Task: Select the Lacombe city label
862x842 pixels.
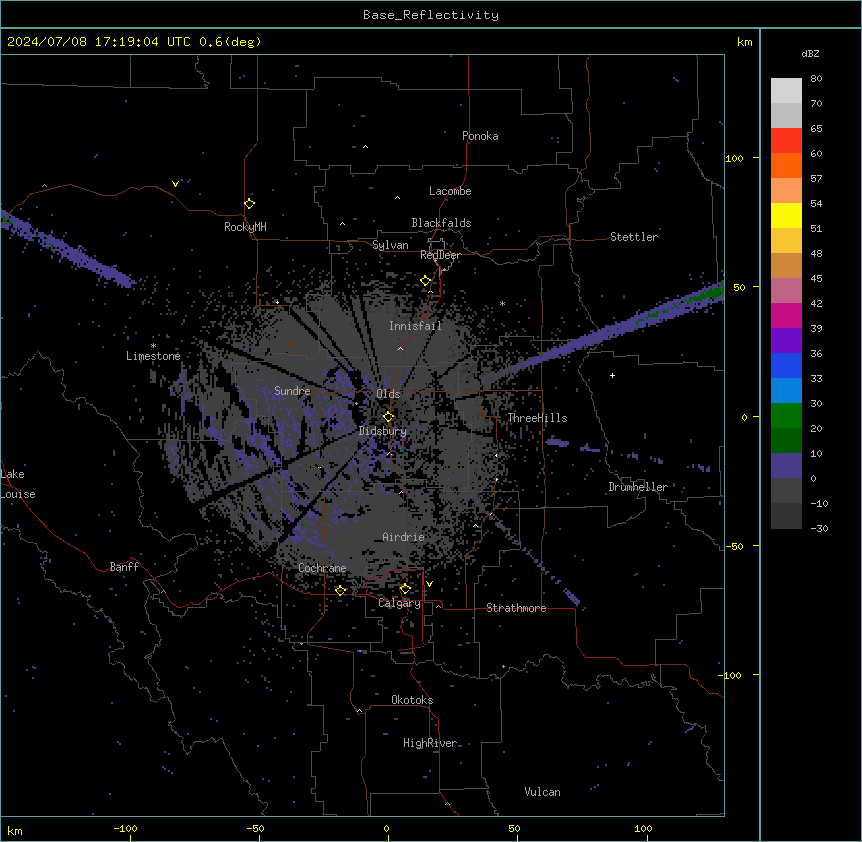Action: click(450, 191)
